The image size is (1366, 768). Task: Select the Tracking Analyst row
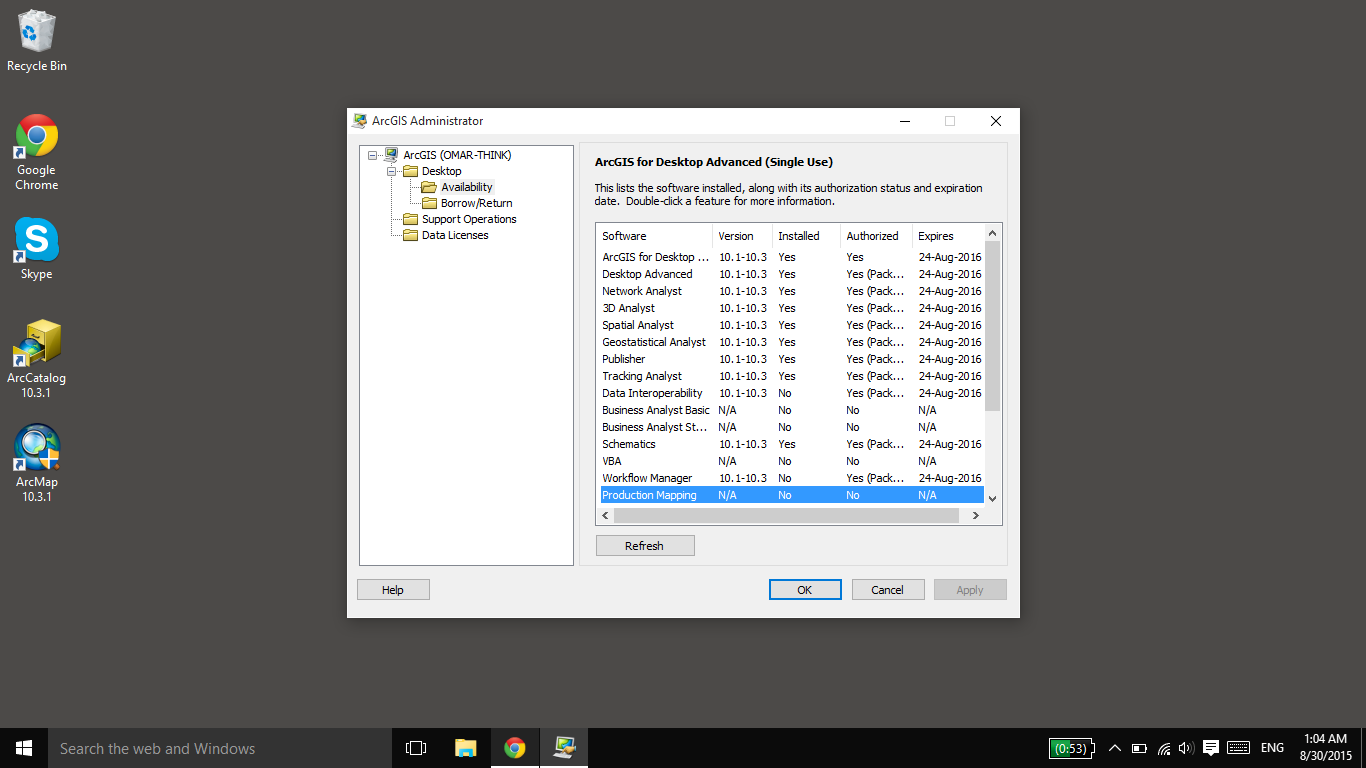pos(791,376)
